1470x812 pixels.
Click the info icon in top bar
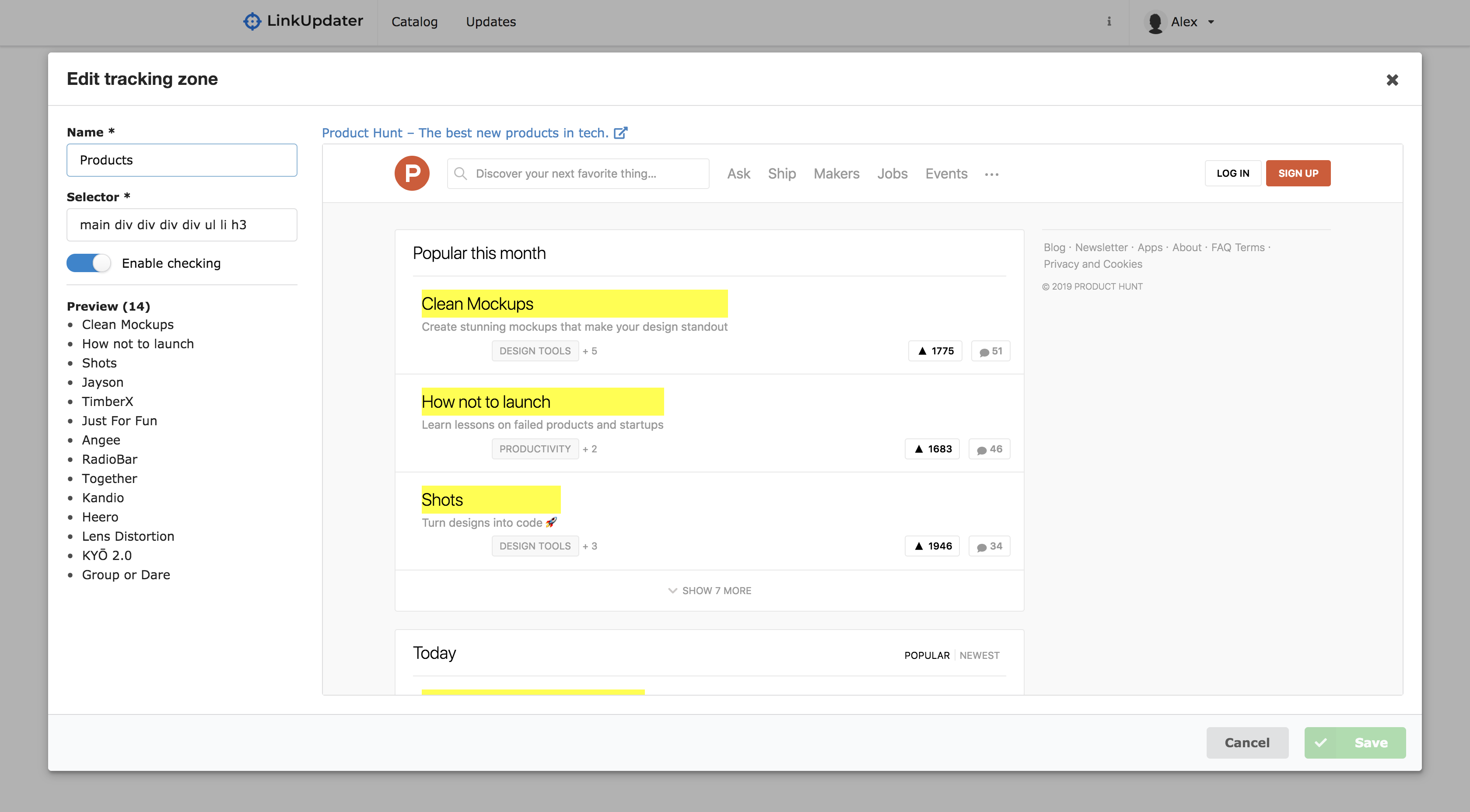[1109, 22]
